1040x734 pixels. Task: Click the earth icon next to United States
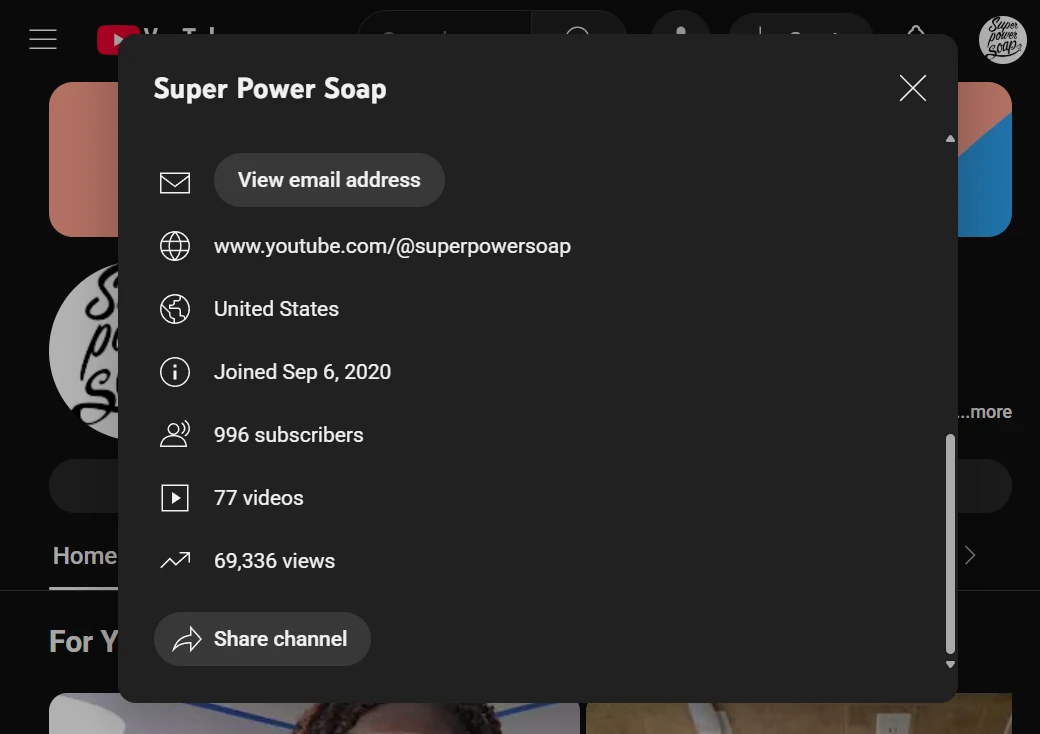click(x=175, y=309)
